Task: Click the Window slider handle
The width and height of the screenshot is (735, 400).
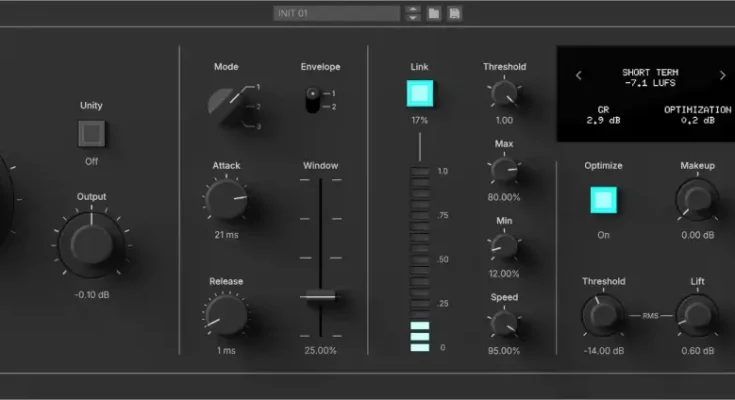Action: point(320,296)
